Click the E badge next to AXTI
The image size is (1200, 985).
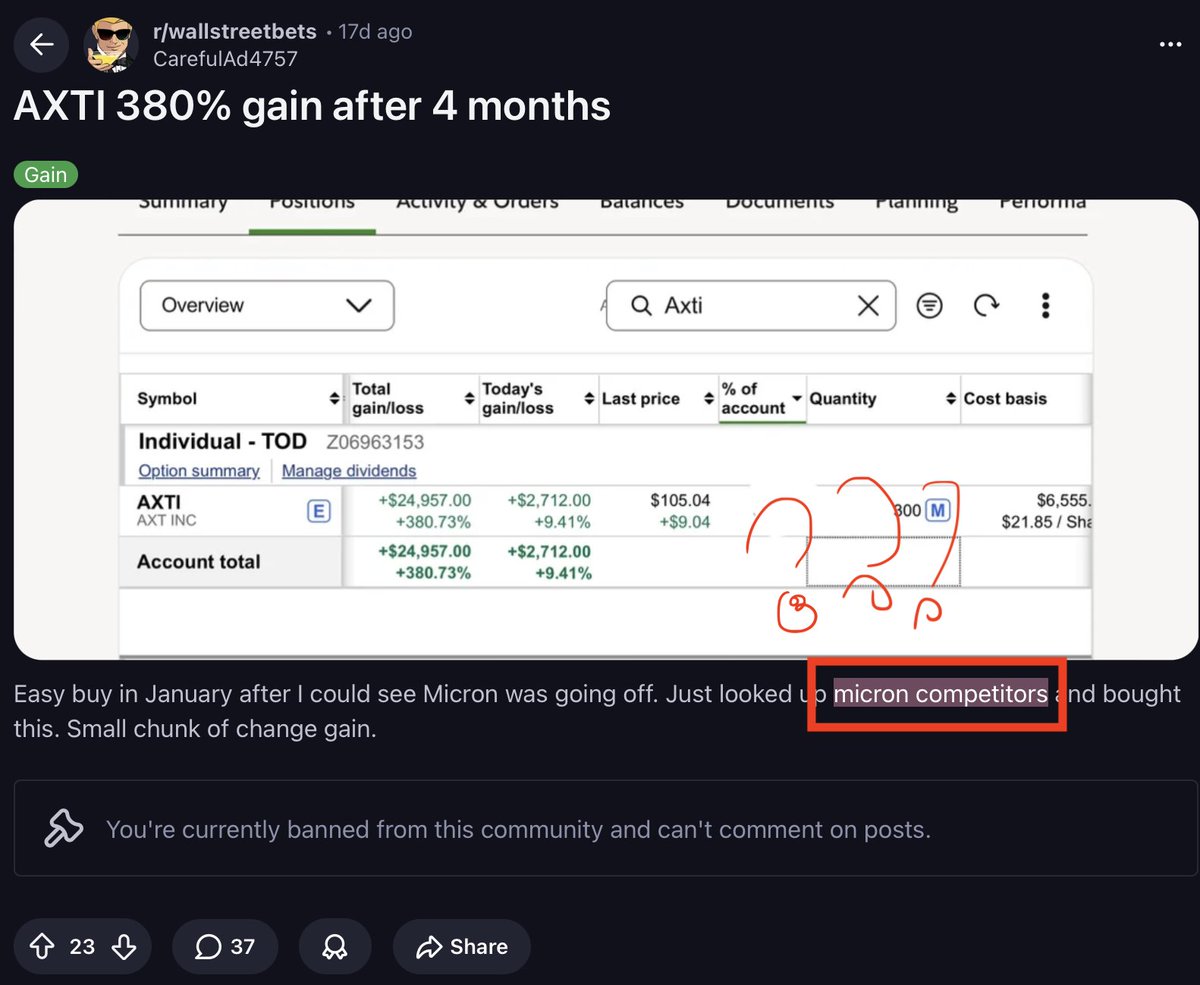[x=318, y=512]
